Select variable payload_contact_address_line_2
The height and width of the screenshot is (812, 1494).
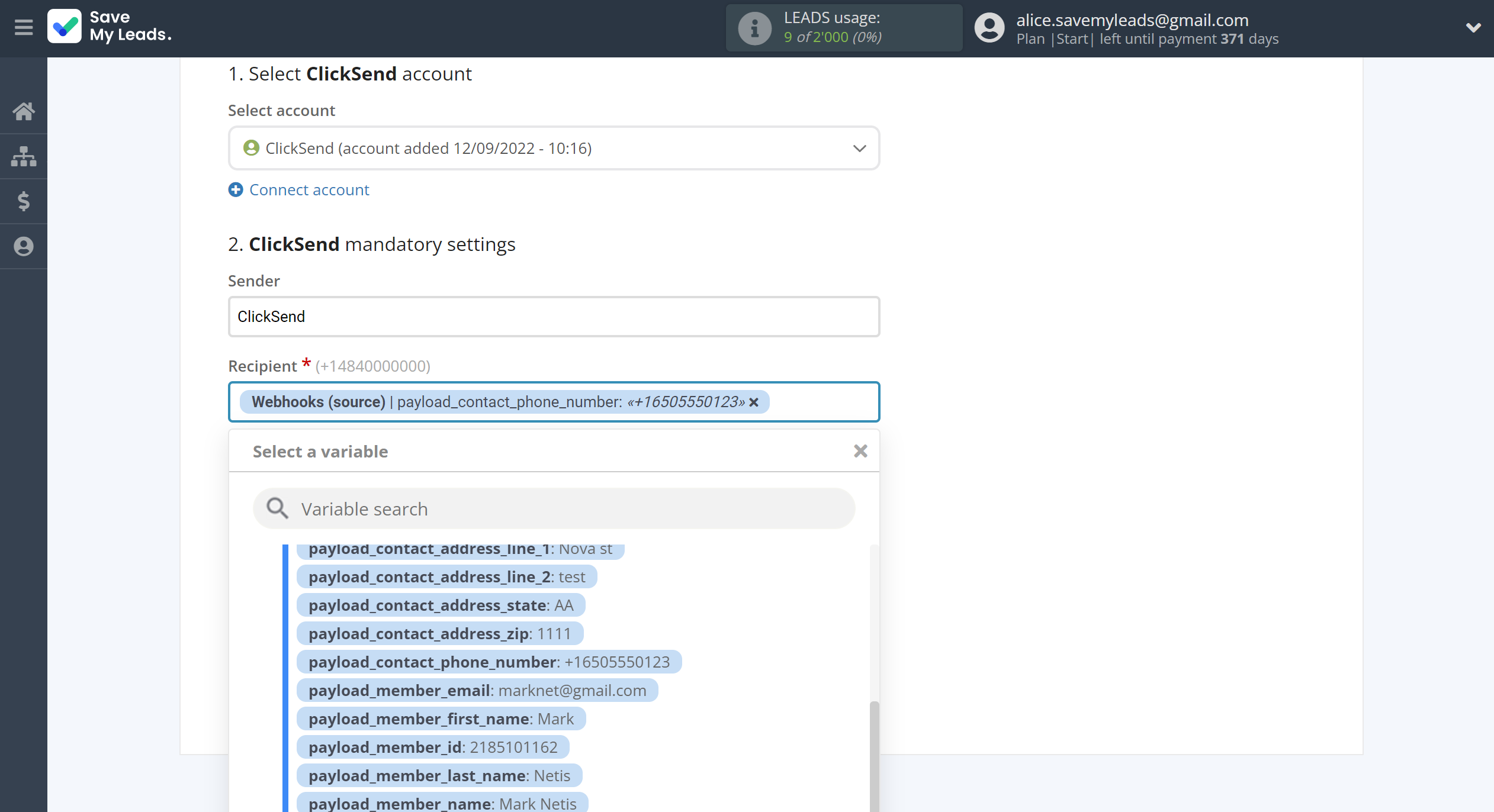click(x=446, y=577)
